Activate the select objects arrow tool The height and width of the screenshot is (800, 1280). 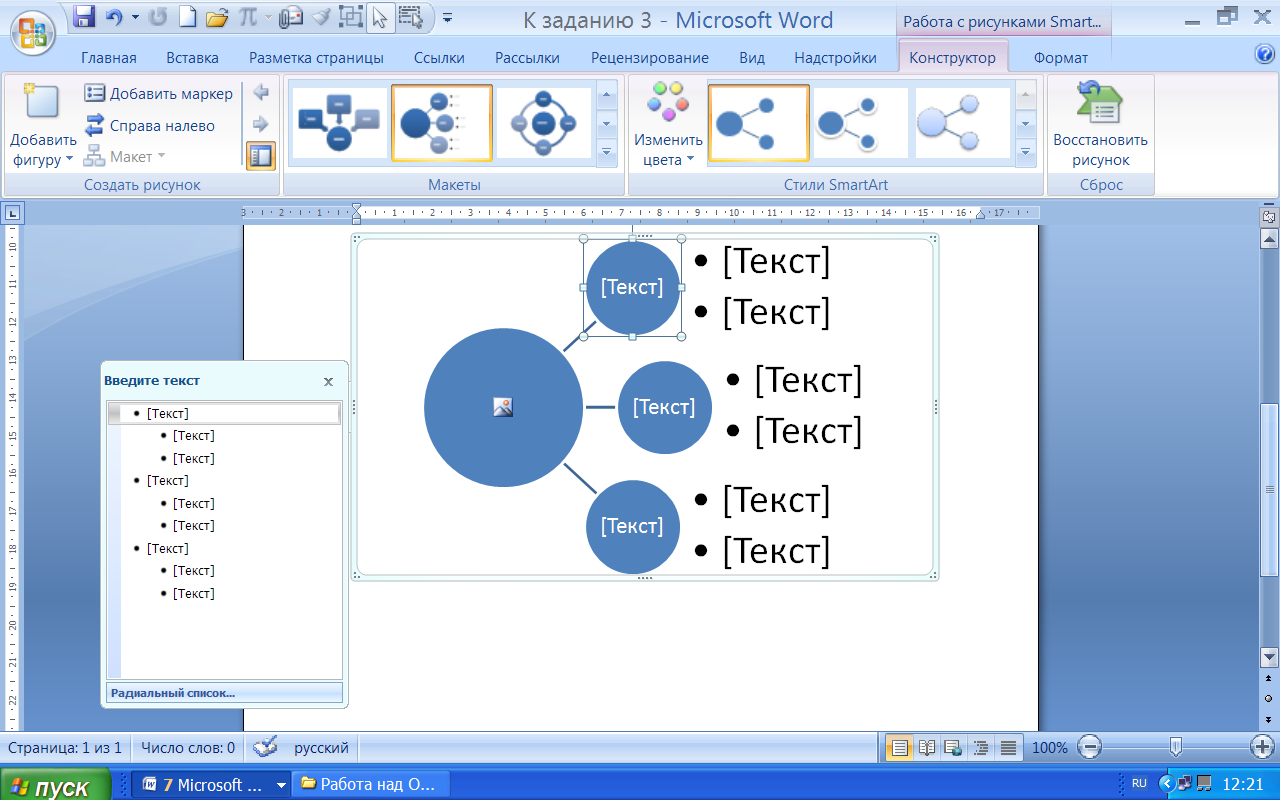380,16
